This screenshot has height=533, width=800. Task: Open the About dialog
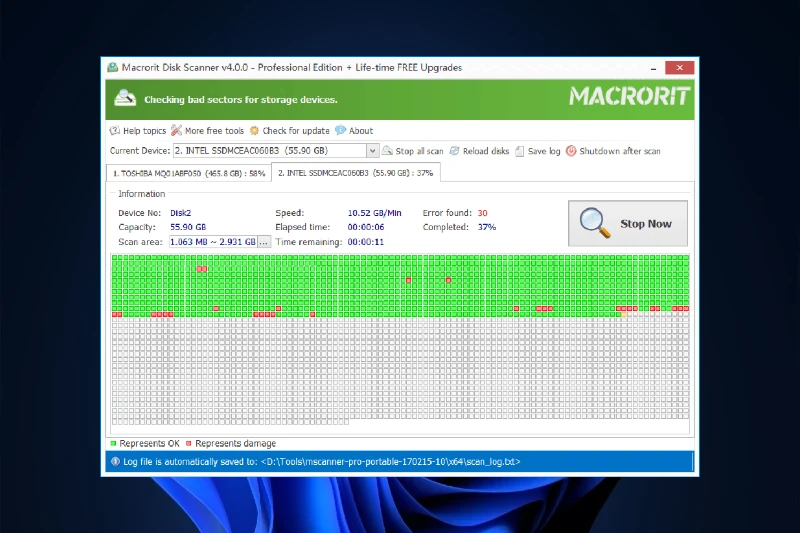click(361, 131)
